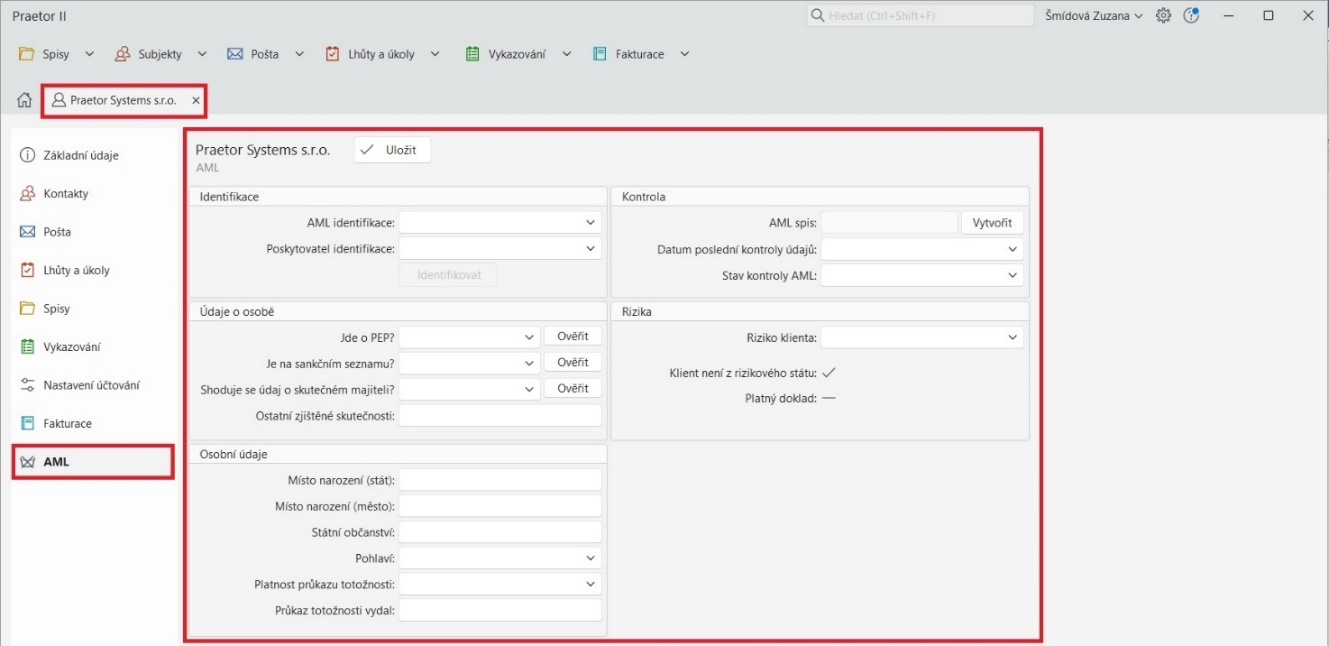Open the Spisy menu in toolbar

[x=56, y=54]
